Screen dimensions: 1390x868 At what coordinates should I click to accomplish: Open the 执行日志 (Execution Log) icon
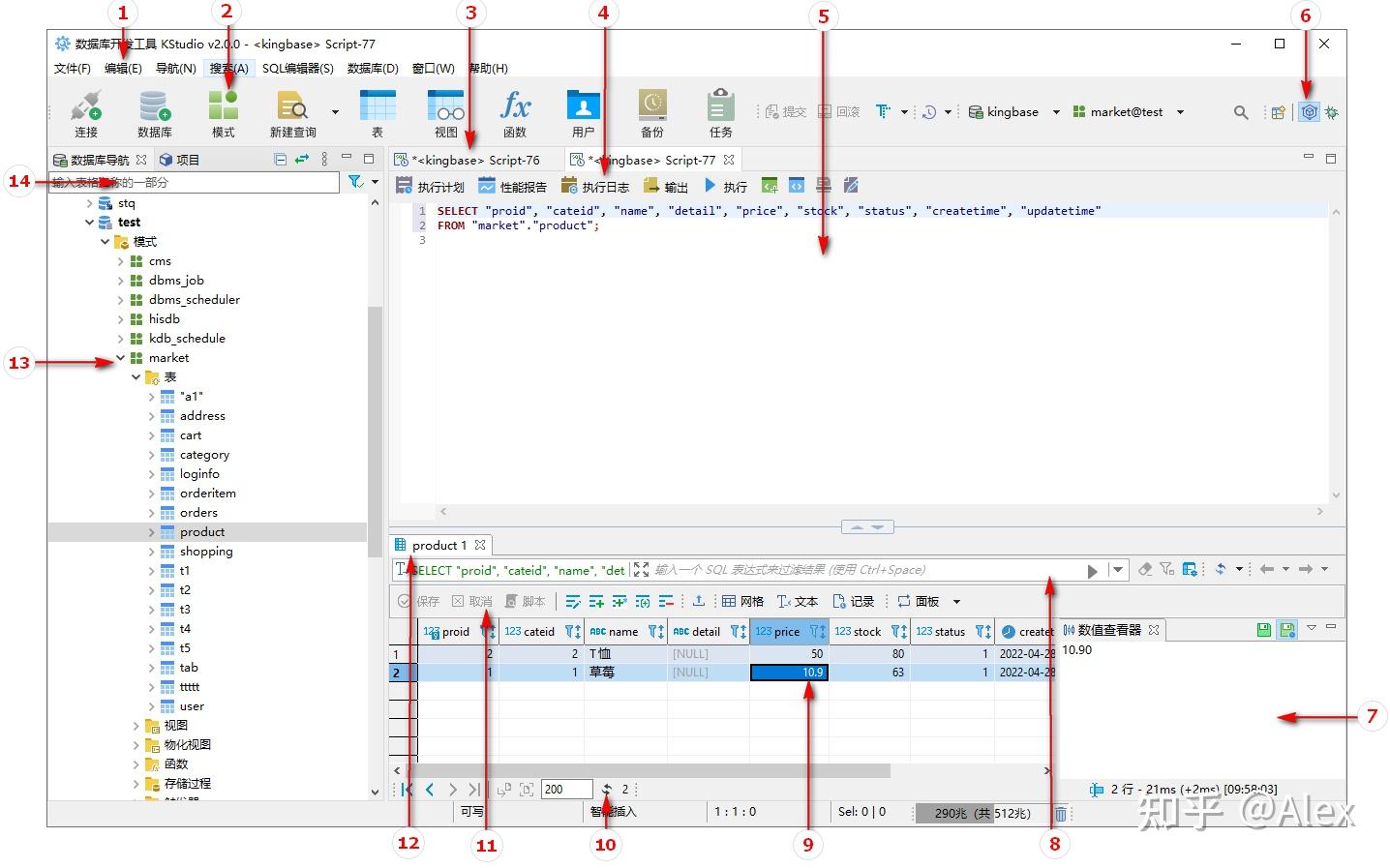tap(595, 186)
